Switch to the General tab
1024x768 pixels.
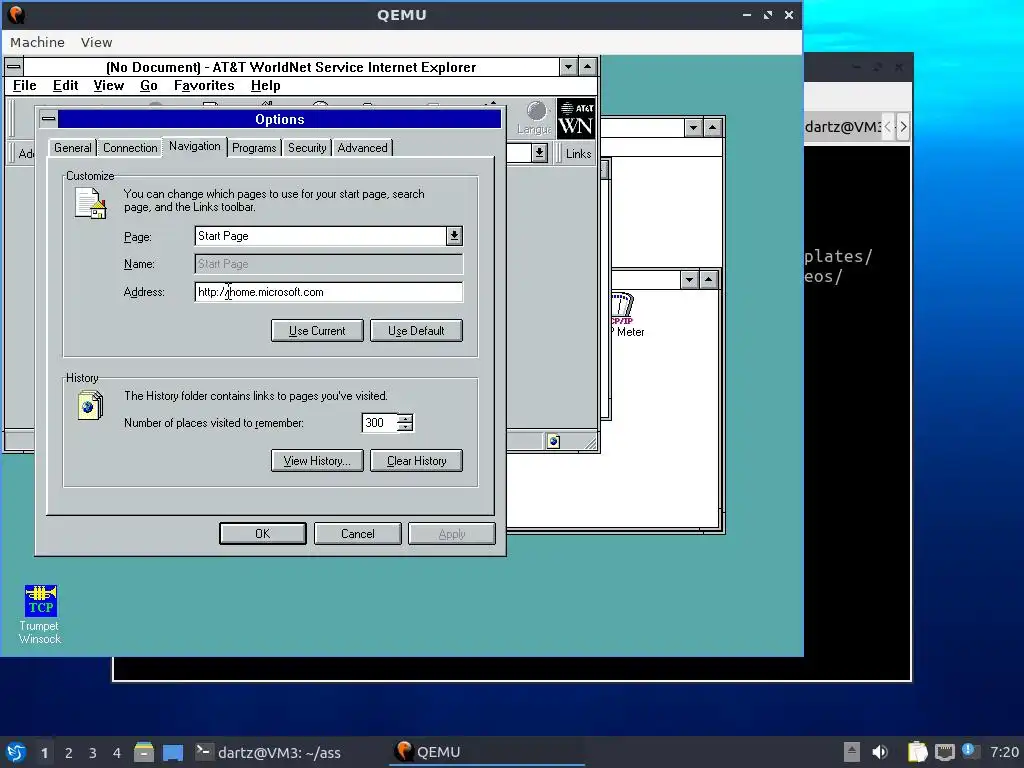tap(72, 148)
